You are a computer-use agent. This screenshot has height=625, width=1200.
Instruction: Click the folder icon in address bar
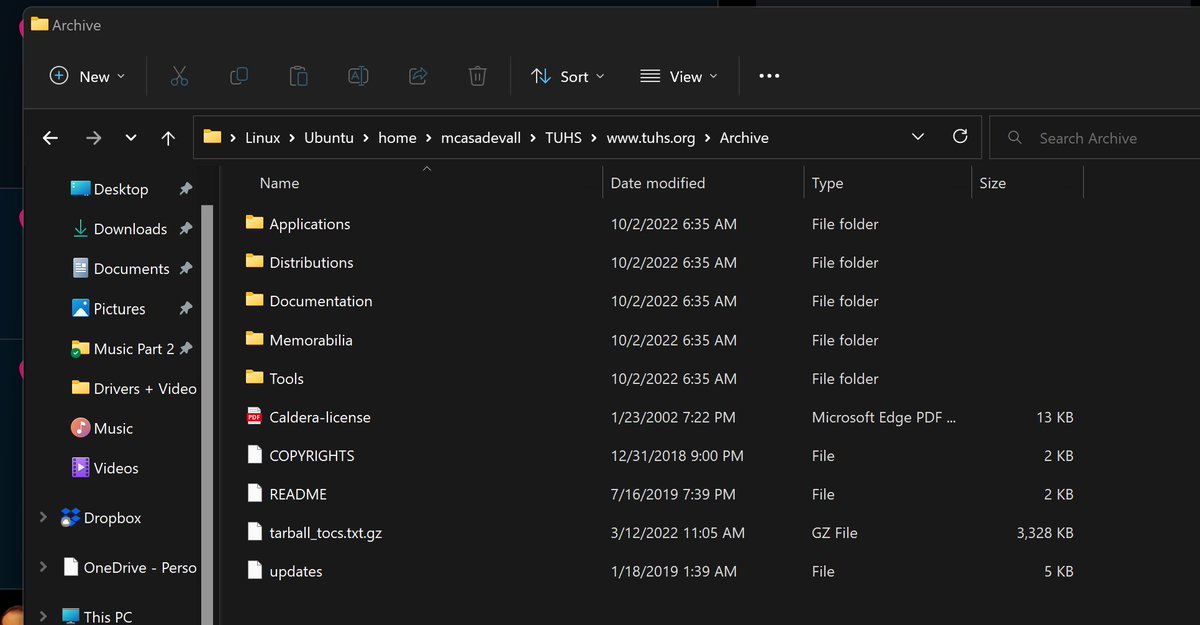click(212, 137)
